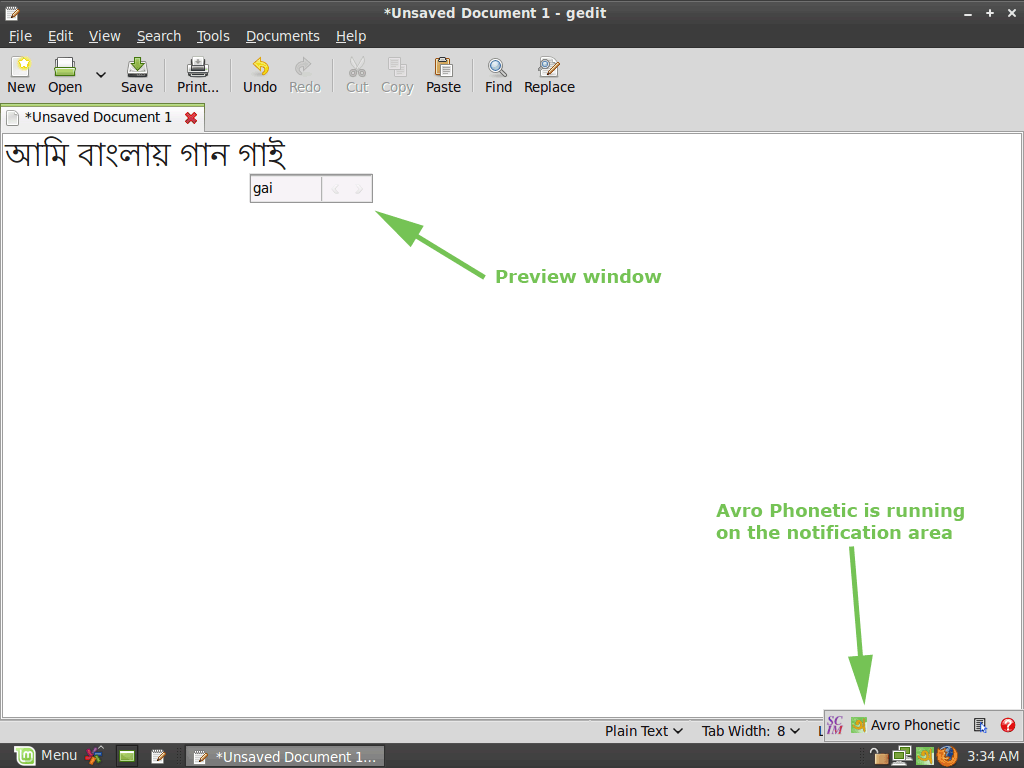The height and width of the screenshot is (768, 1024).
Task: Click the SCIM setup icon beside Avro Phonetic
Action: [980, 725]
